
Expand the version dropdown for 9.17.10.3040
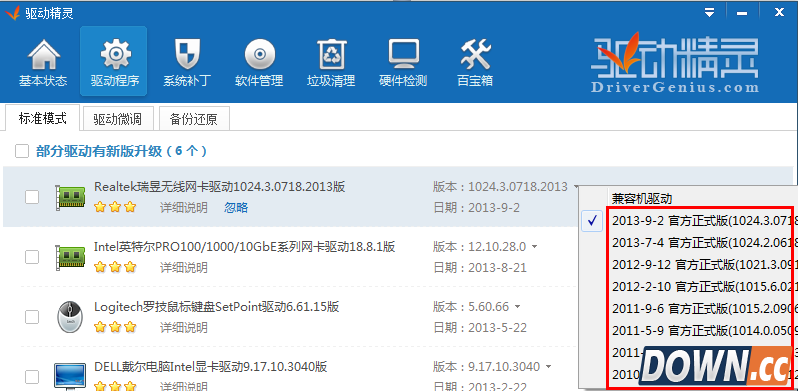tap(549, 367)
